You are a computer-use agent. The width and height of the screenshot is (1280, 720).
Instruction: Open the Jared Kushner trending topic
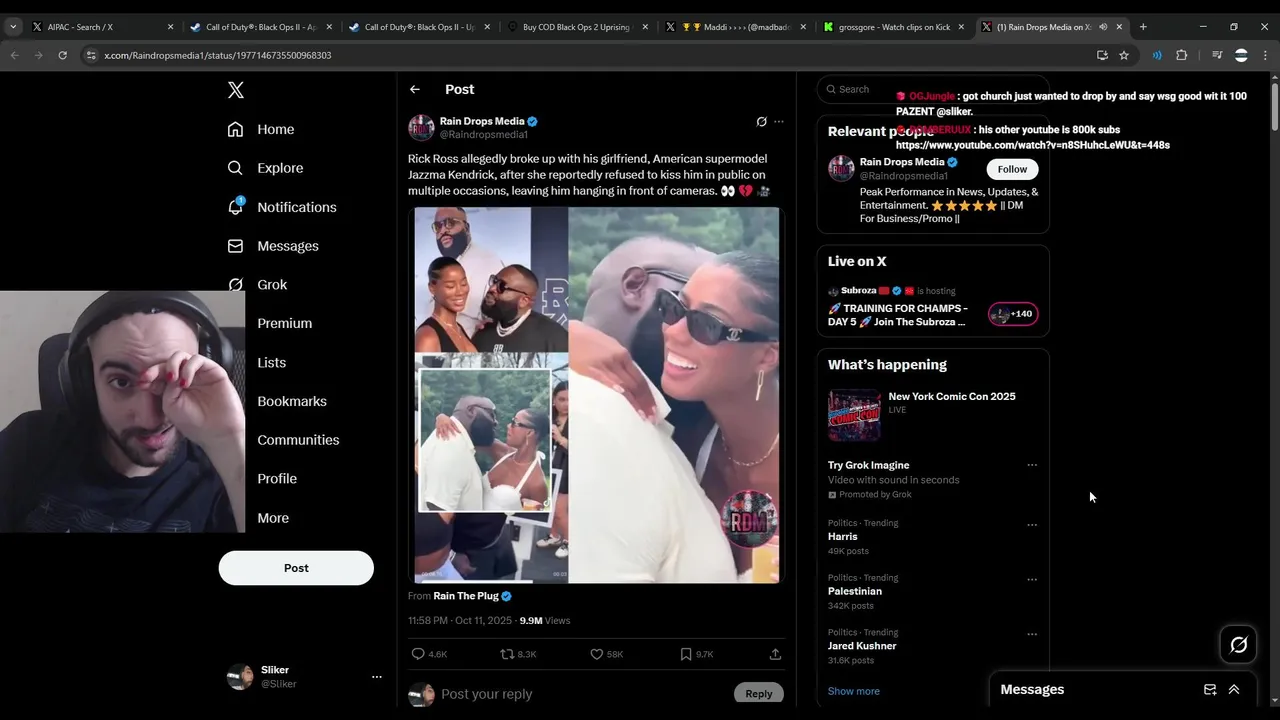click(x=862, y=646)
